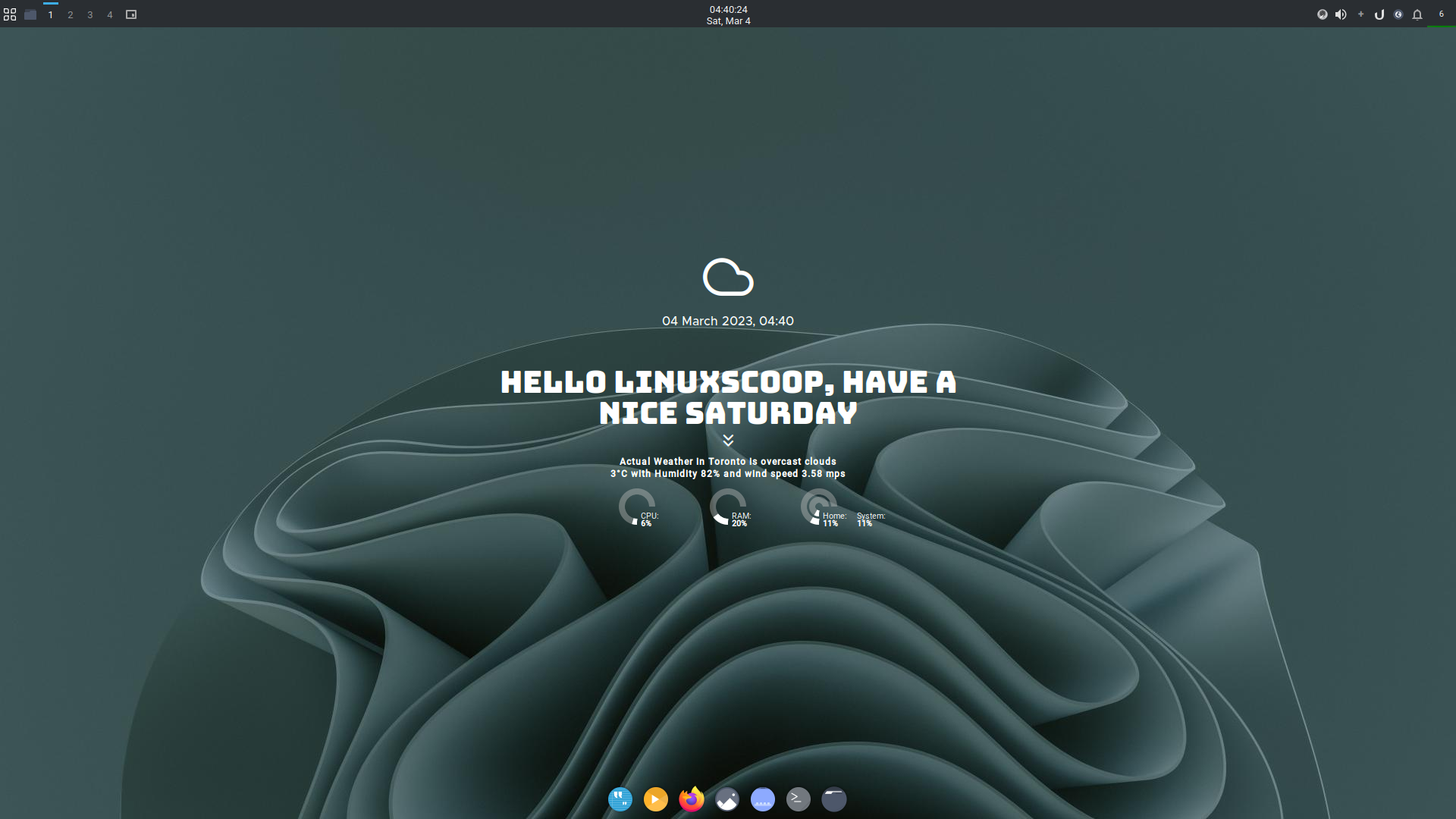Open the folder icon in the top panel
The image size is (1456, 819).
point(30,14)
